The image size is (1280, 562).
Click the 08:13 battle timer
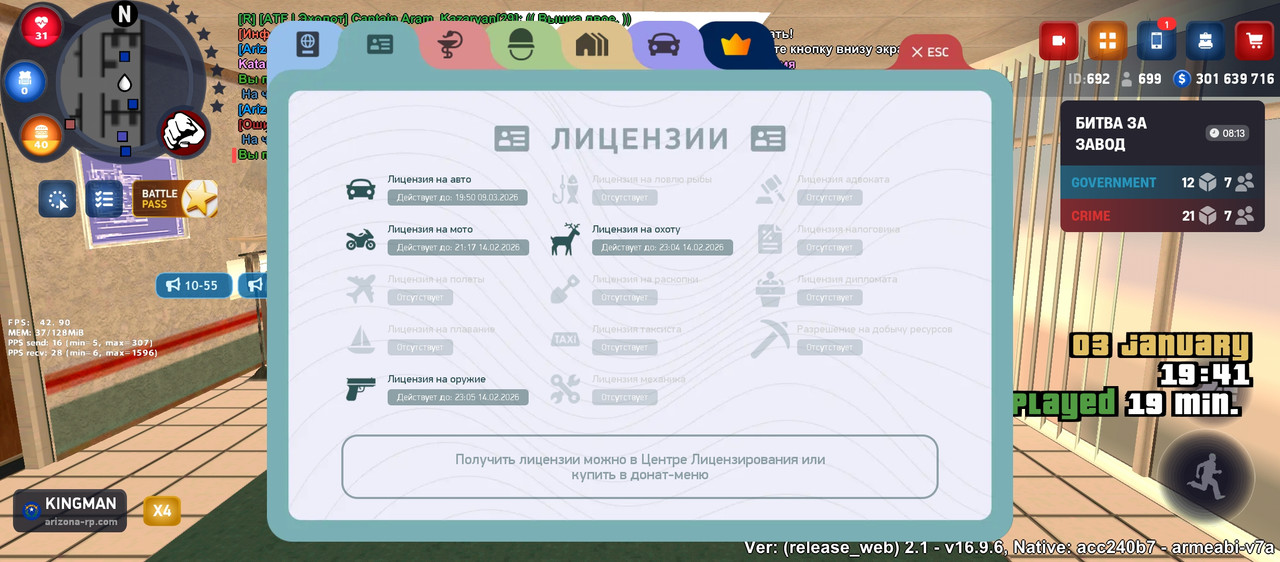point(1227,133)
